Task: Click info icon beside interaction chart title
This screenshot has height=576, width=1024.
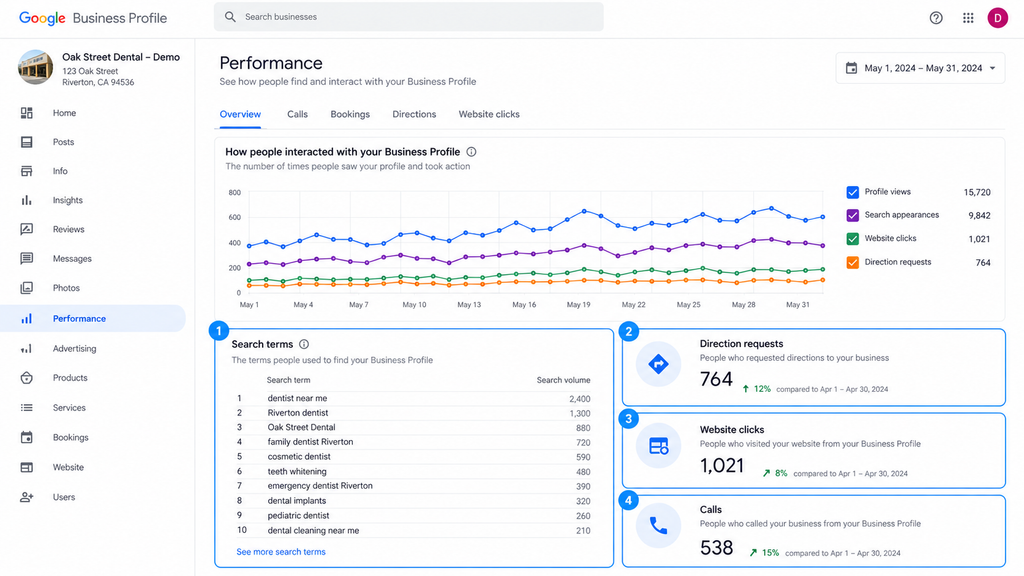Action: pyautogui.click(x=472, y=152)
